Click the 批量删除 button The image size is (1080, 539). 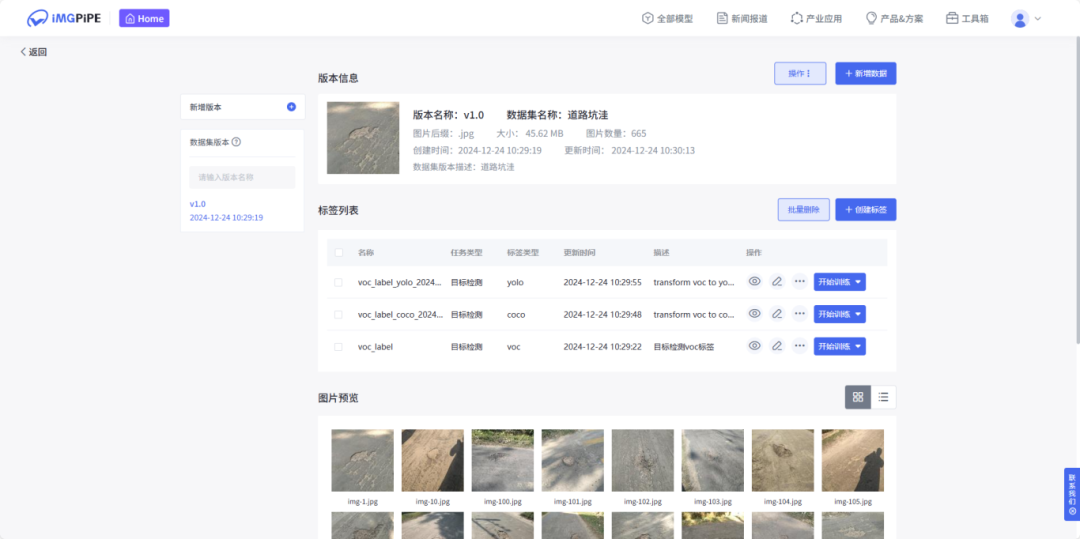tap(804, 210)
